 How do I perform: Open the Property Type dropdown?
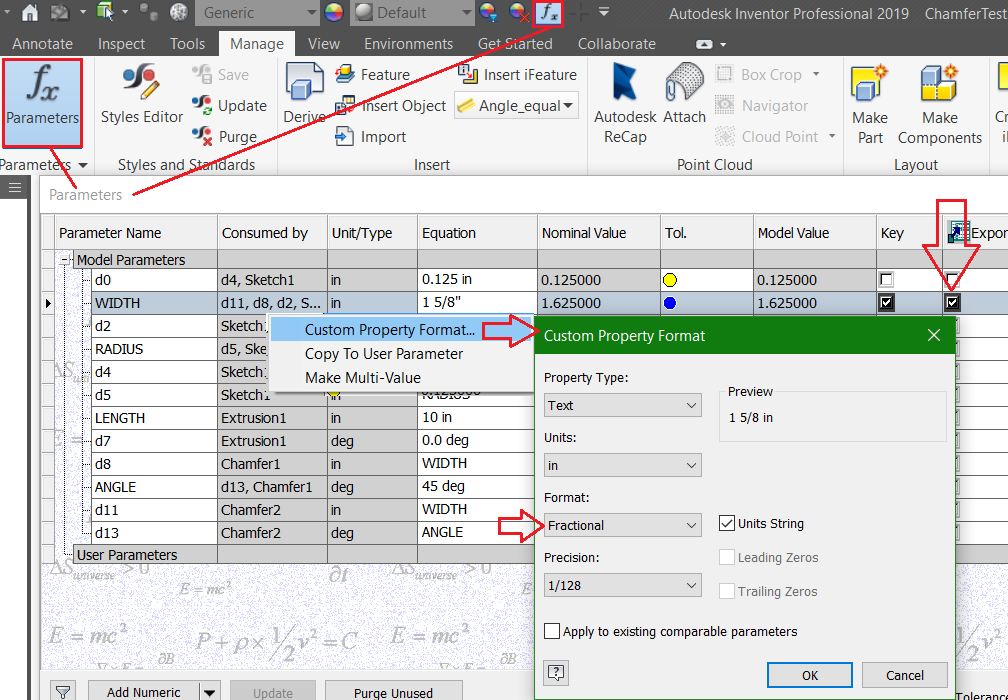pos(622,406)
